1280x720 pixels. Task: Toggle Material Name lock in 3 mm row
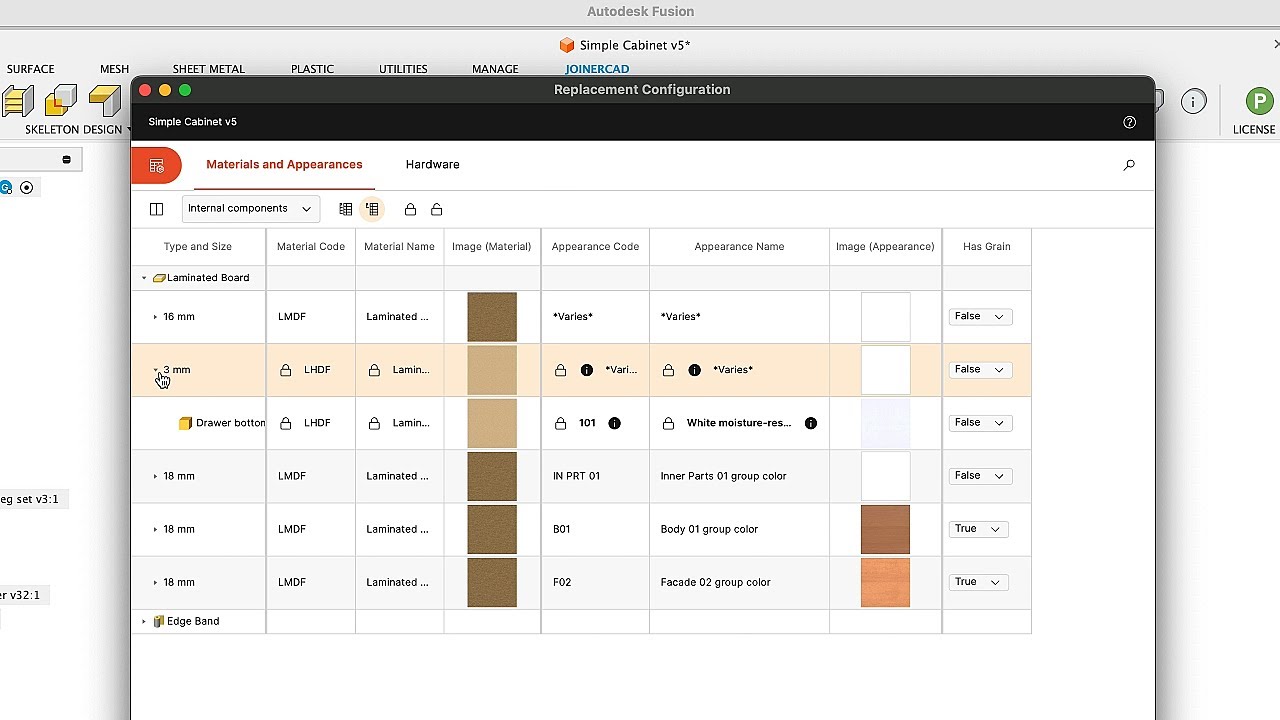[374, 370]
